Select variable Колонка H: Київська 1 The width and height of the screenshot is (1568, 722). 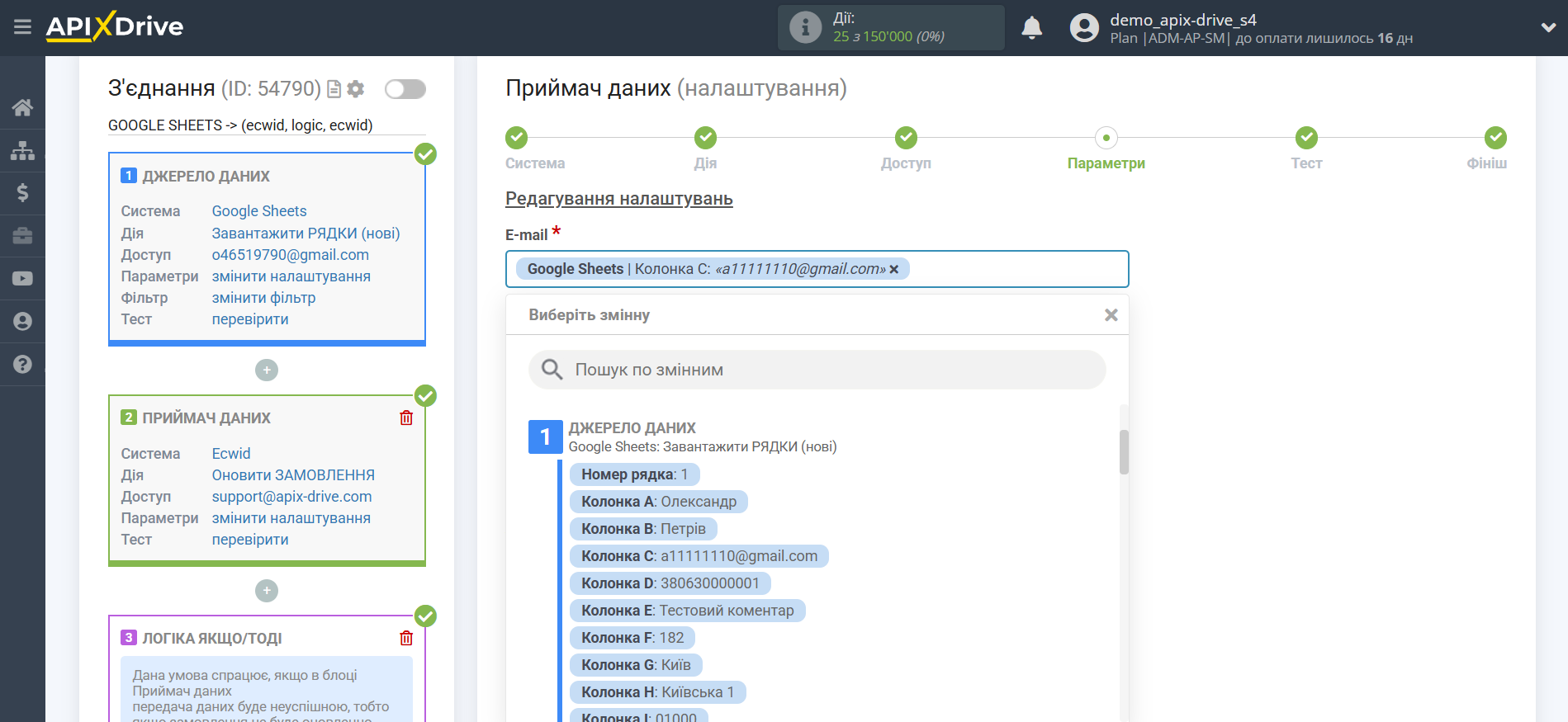(x=658, y=692)
